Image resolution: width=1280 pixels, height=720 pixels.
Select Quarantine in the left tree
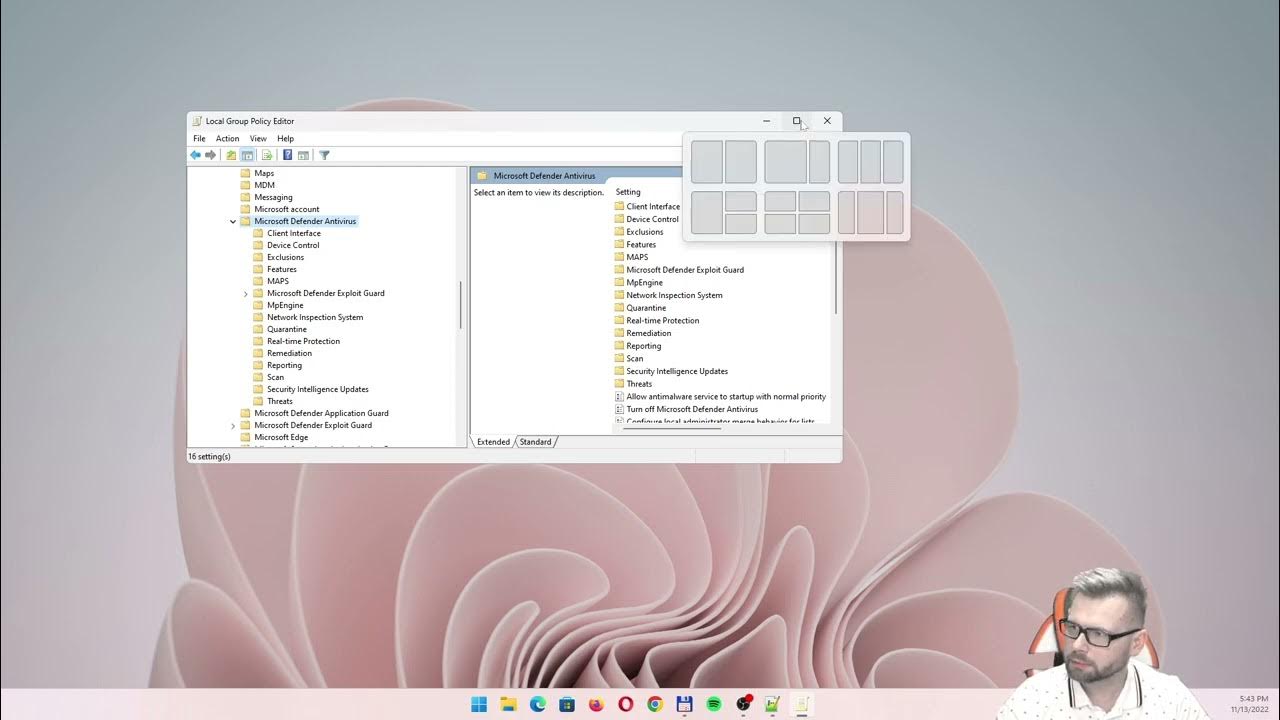click(287, 329)
